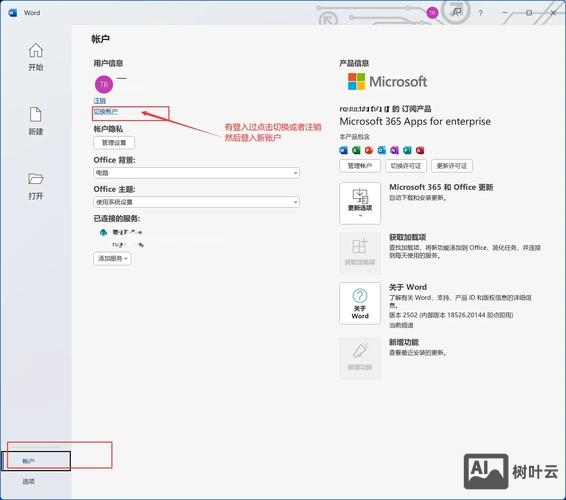Click the Access icon in product list
The image size is (566, 500).
point(420,150)
